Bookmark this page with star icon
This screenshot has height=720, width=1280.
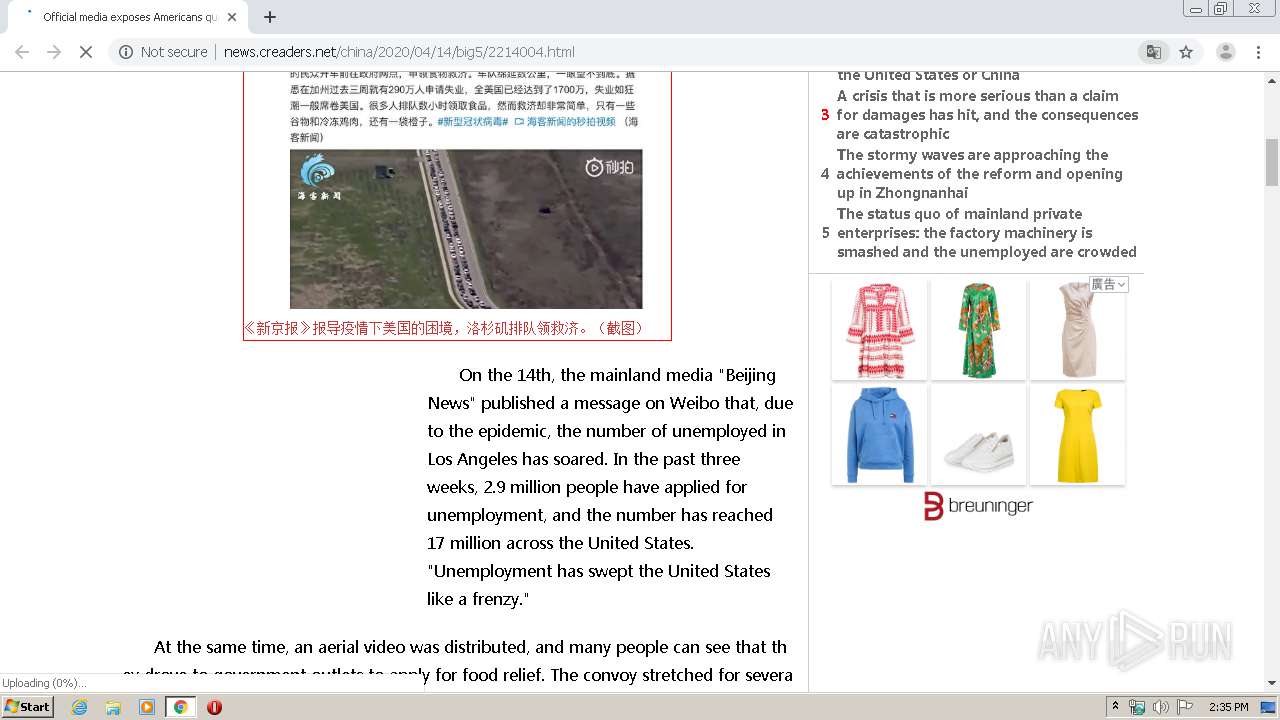pyautogui.click(x=1186, y=52)
